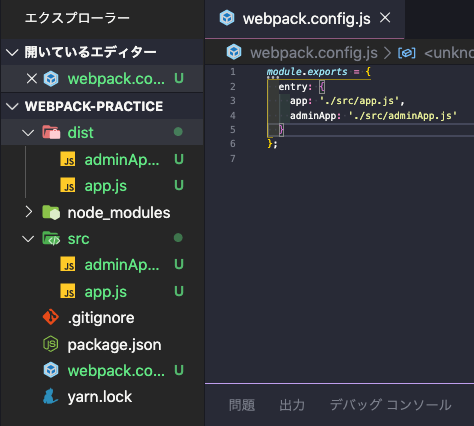Switch to the デバッグ コンソール tab

(x=390, y=405)
